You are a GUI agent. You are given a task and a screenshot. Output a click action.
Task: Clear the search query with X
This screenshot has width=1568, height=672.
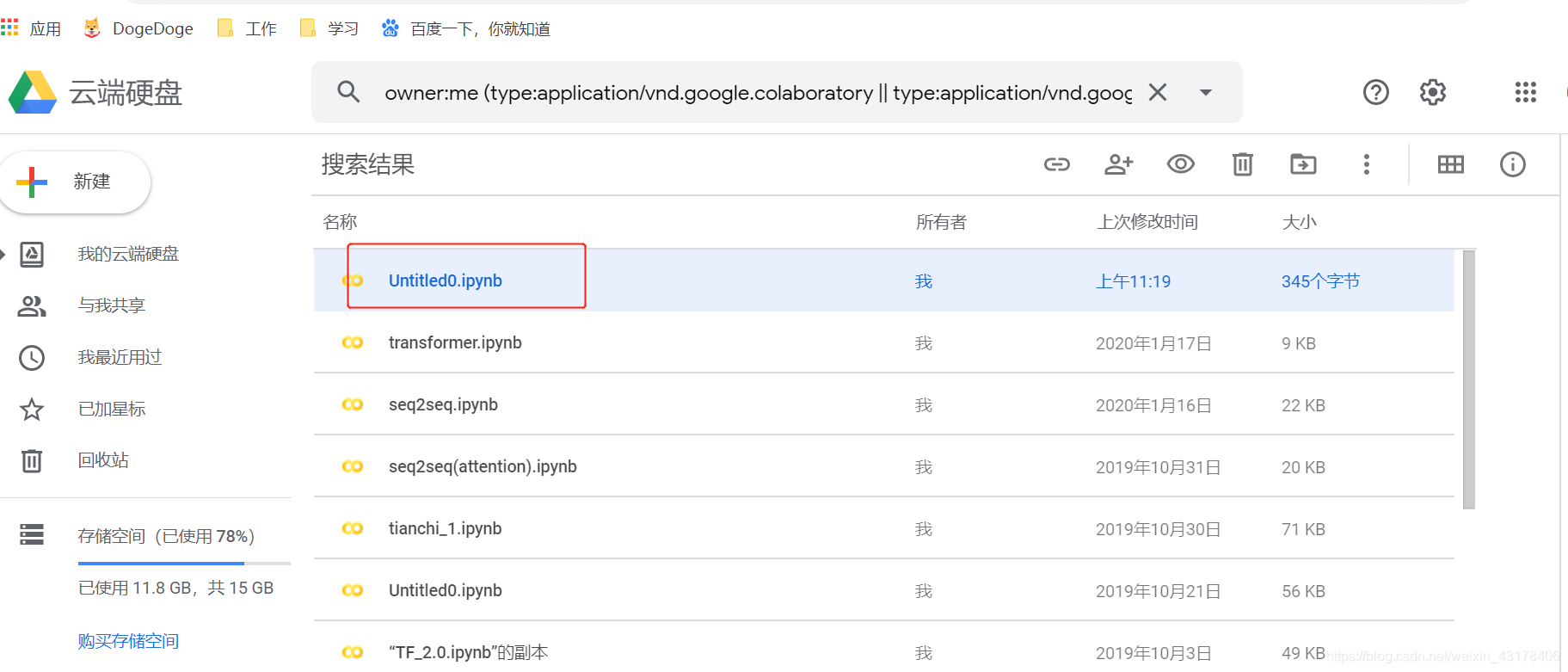[1158, 92]
